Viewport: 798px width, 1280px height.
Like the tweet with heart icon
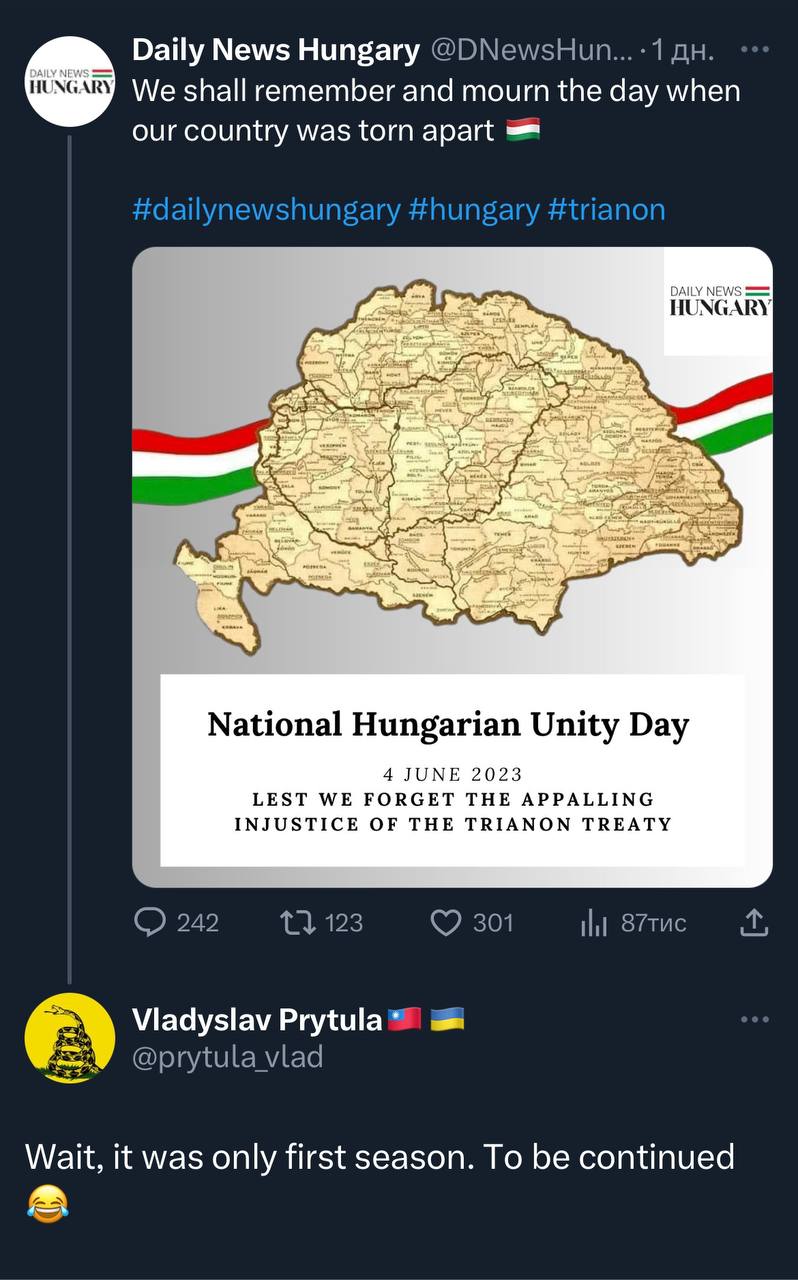point(445,922)
